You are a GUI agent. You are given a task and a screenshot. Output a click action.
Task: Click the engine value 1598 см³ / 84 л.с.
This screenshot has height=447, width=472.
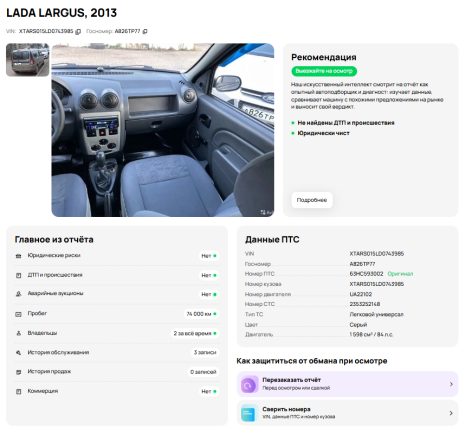click(x=371, y=335)
